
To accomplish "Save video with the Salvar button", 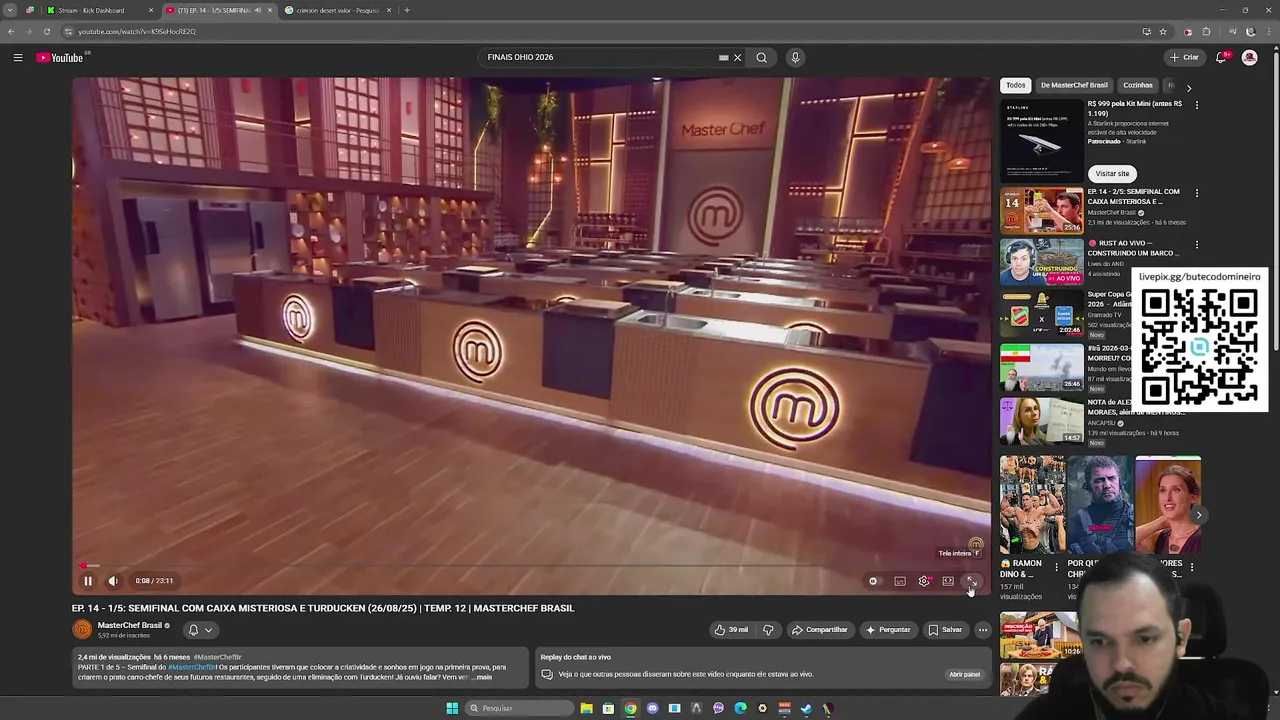I will (945, 630).
